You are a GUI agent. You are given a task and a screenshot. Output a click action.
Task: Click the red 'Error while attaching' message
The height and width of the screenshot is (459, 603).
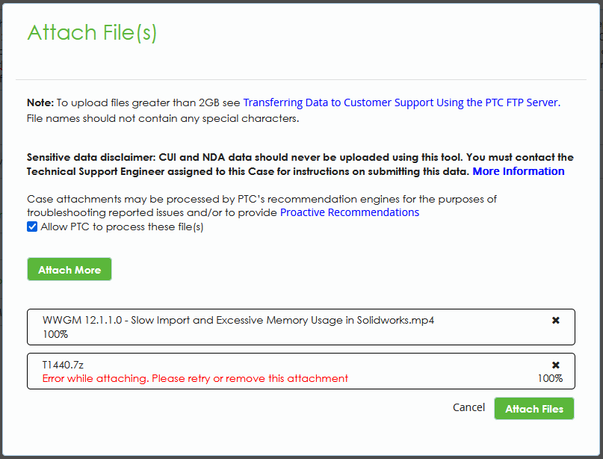click(195, 378)
